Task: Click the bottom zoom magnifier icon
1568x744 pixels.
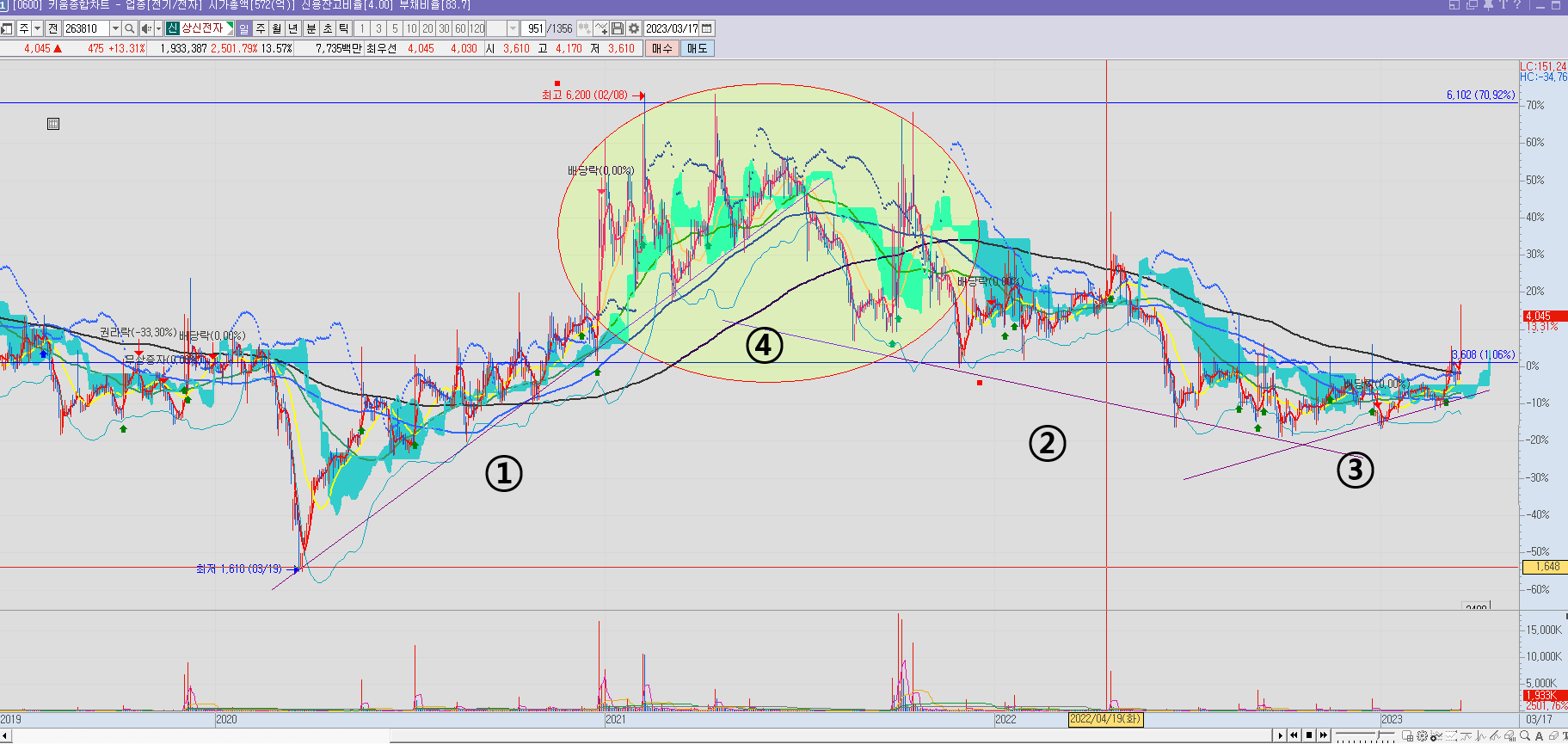Action: (x=1525, y=735)
